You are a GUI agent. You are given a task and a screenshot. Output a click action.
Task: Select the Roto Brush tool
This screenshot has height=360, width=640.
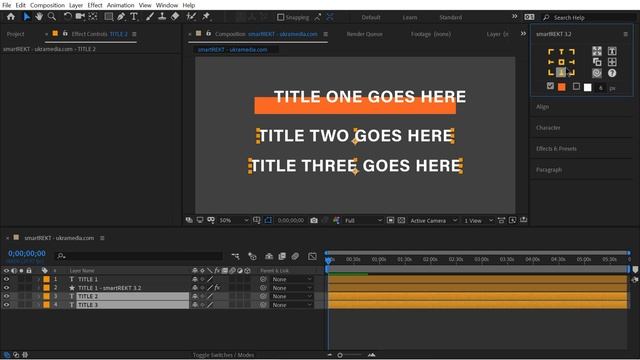191,17
